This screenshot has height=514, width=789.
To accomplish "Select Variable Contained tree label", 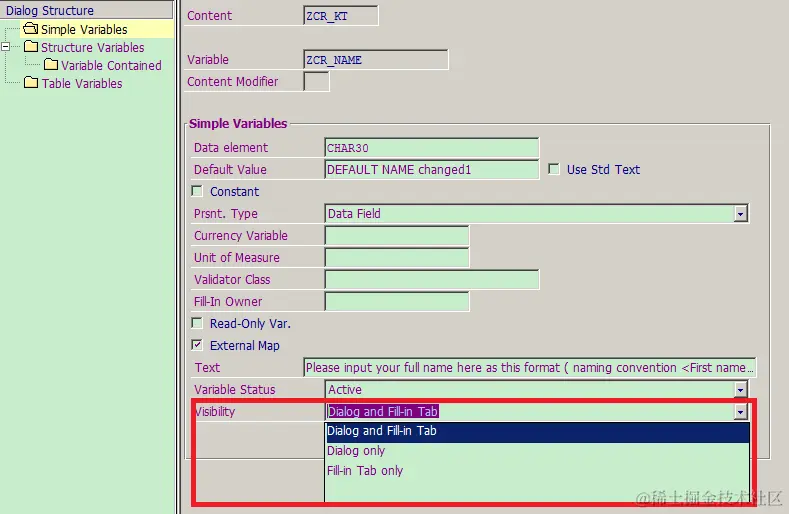I will coord(111,65).
